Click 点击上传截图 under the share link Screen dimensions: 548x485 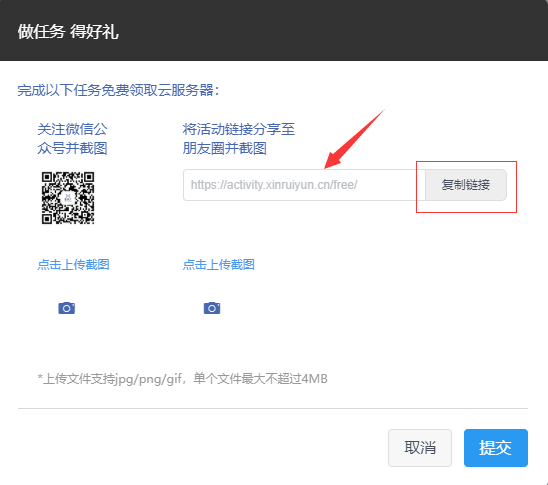click(x=219, y=265)
